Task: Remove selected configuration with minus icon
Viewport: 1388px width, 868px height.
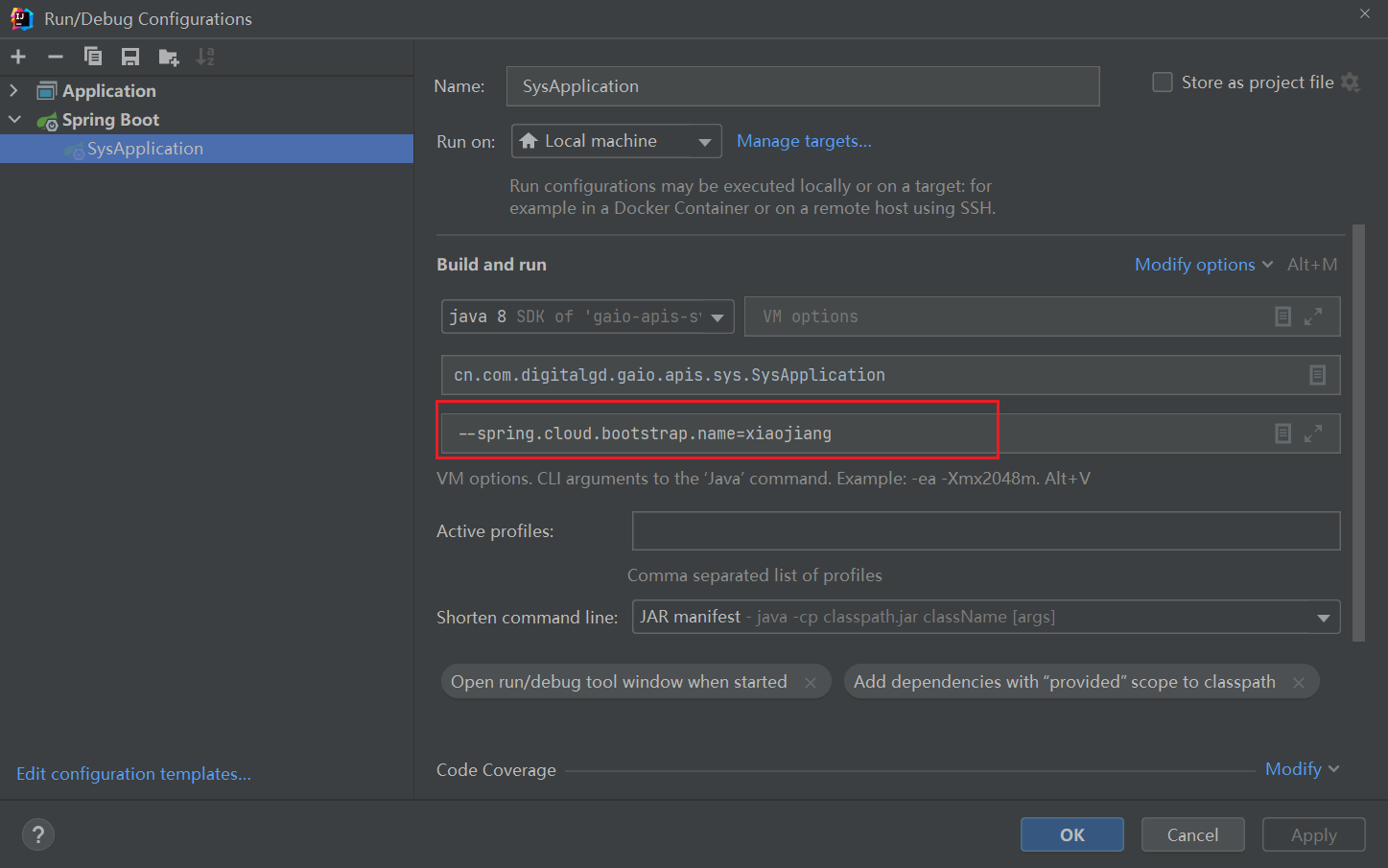Action: pos(56,57)
